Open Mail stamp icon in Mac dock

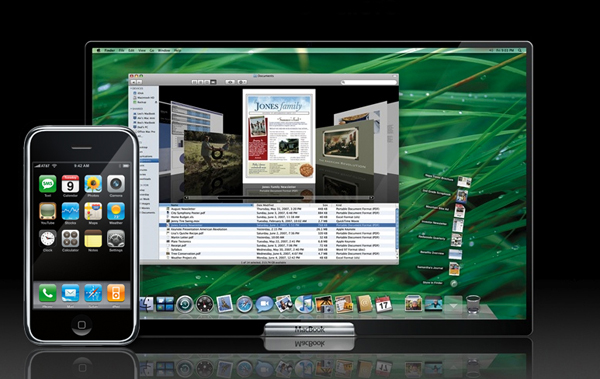pyautogui.click(x=224, y=304)
